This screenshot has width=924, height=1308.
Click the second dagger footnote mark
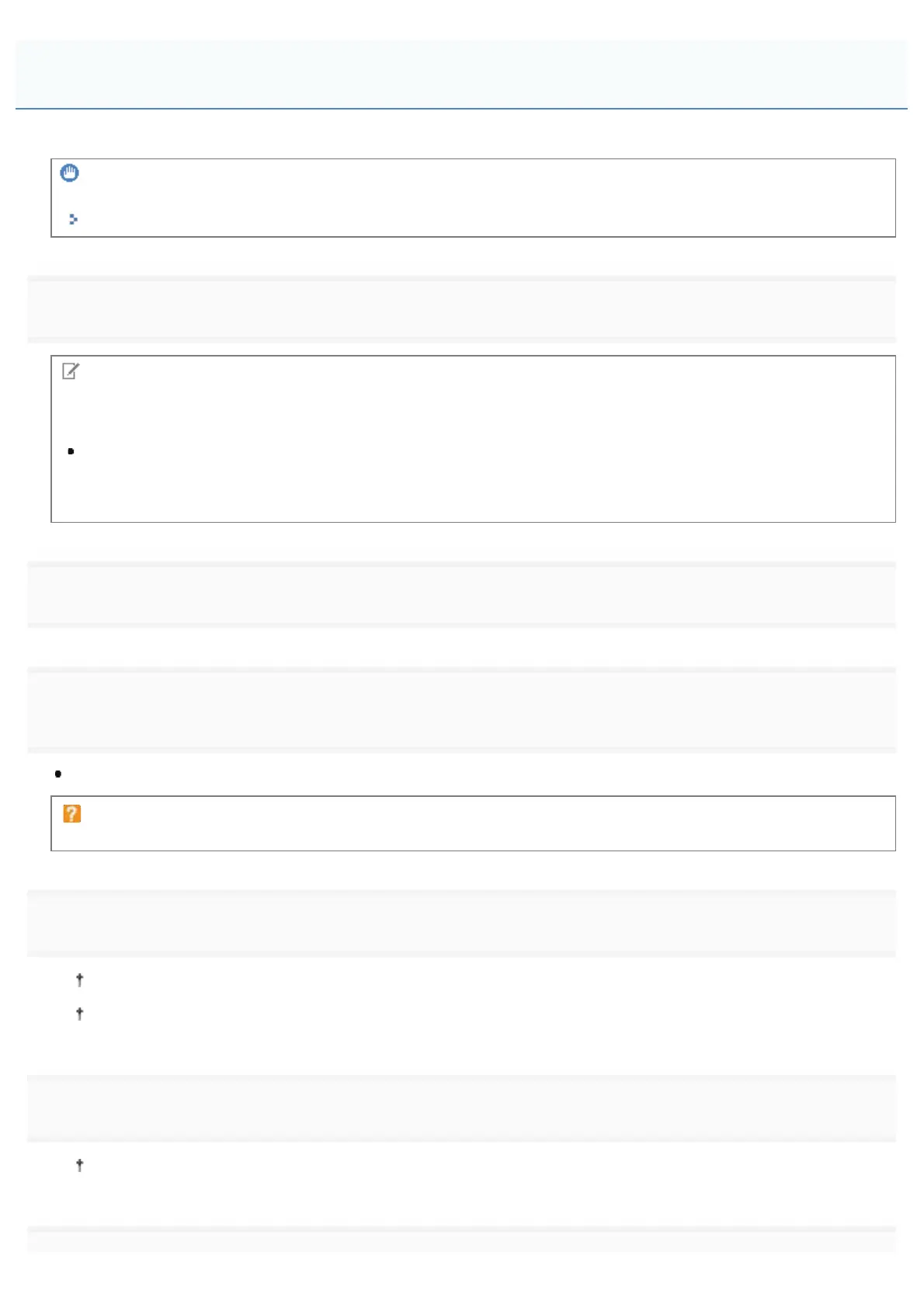(79, 1014)
